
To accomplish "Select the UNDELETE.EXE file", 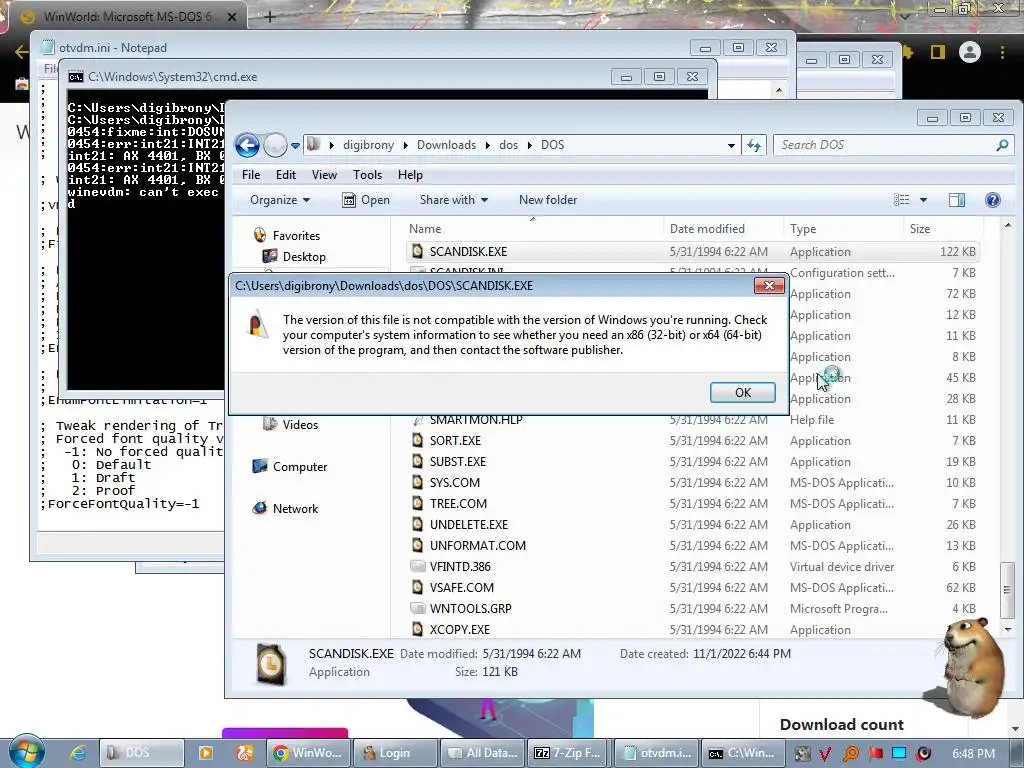I will click(468, 524).
